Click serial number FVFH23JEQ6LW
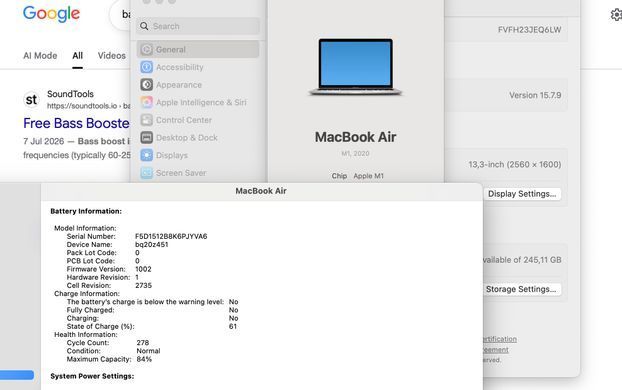 click(x=529, y=30)
